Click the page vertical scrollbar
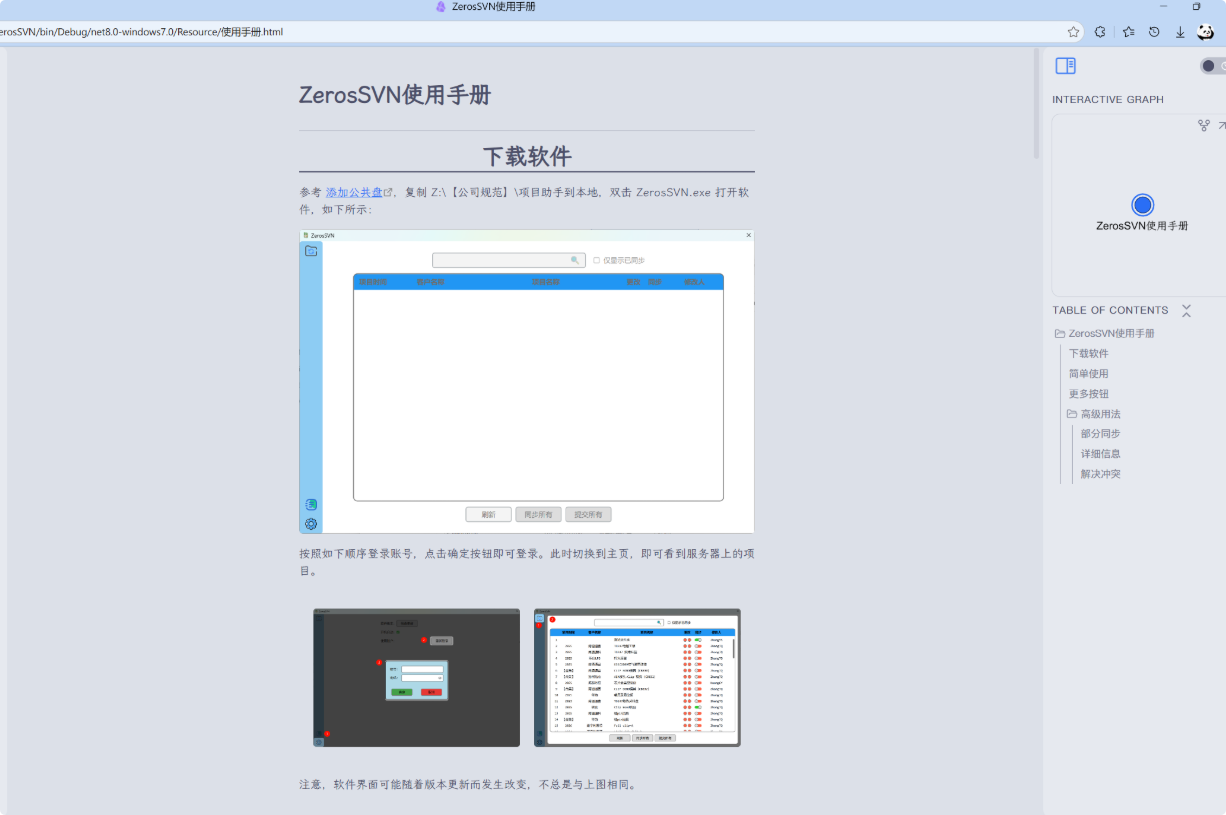Screen dimensions: 1226x815 point(1036,104)
